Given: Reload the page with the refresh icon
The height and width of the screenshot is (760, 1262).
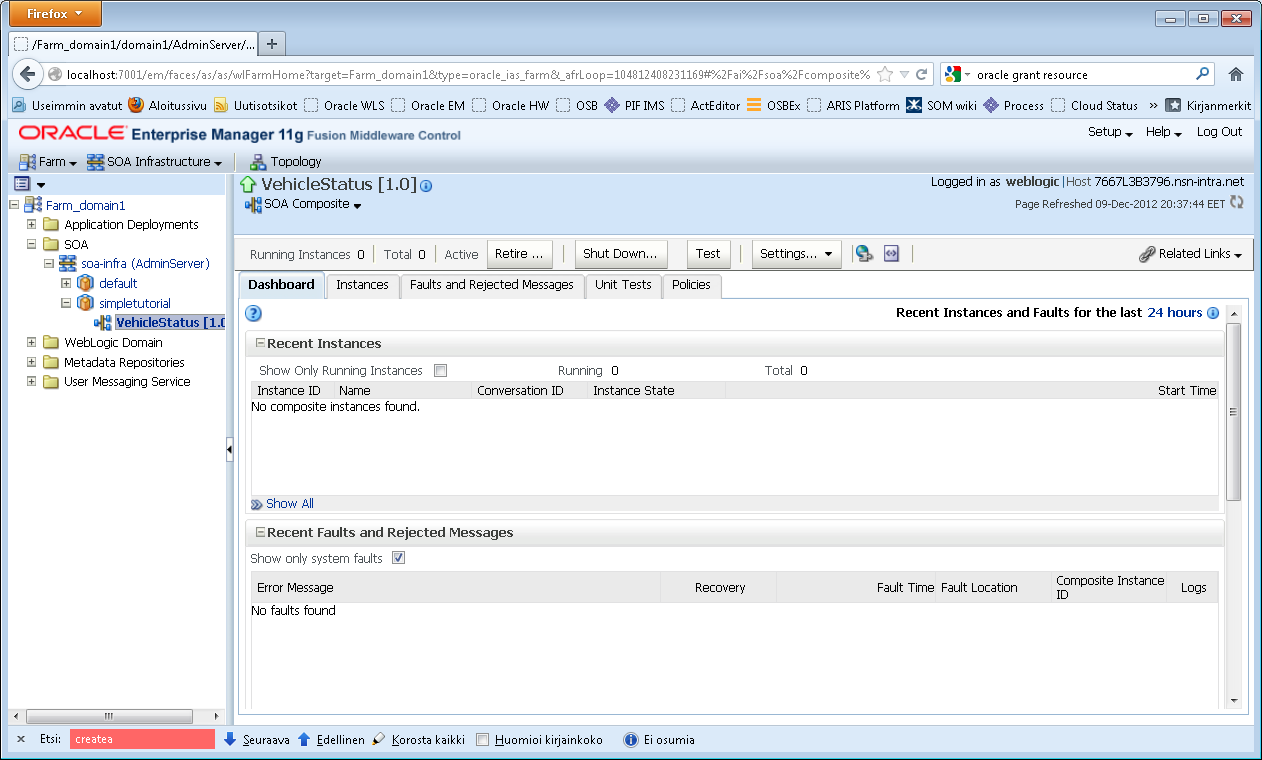Looking at the screenshot, I should pos(921,74).
